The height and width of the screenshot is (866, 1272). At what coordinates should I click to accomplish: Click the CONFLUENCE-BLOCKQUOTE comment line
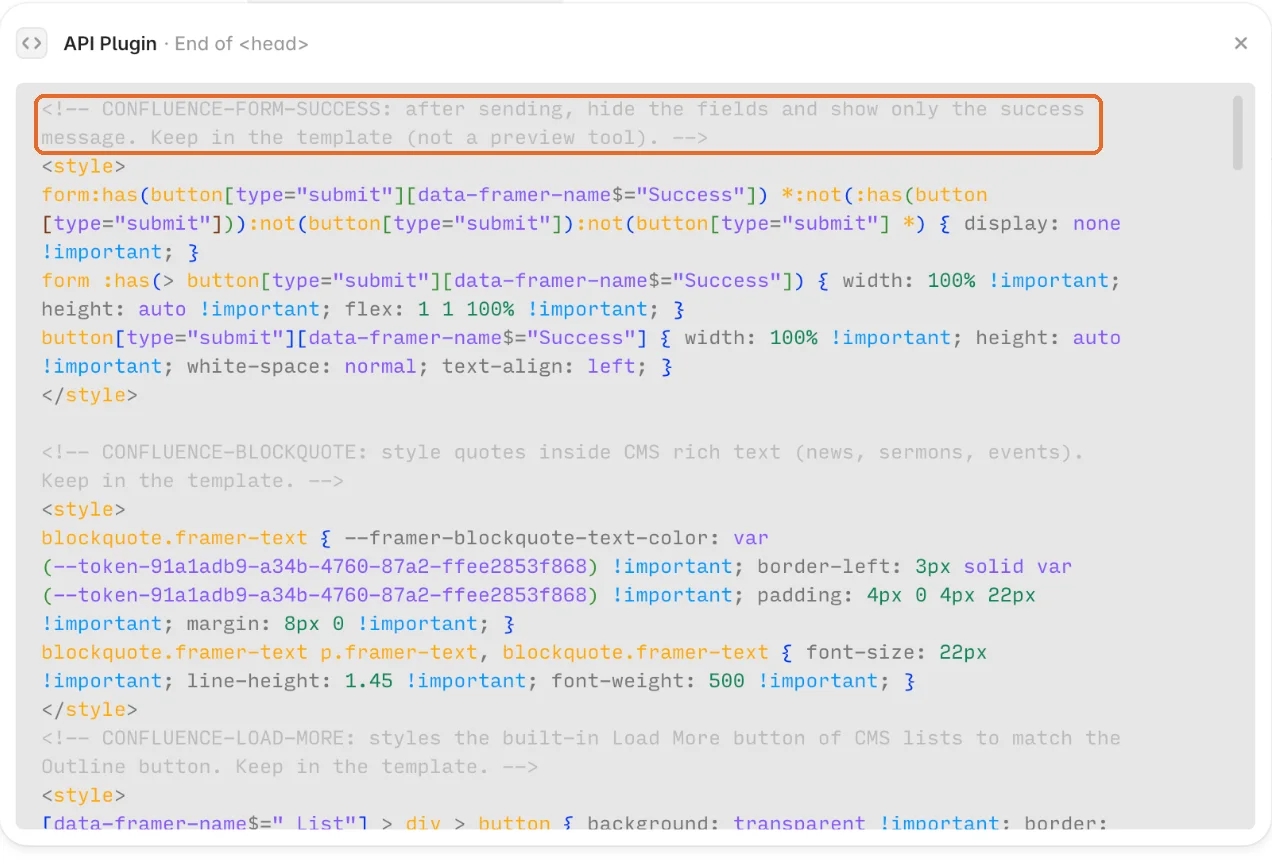[563, 452]
